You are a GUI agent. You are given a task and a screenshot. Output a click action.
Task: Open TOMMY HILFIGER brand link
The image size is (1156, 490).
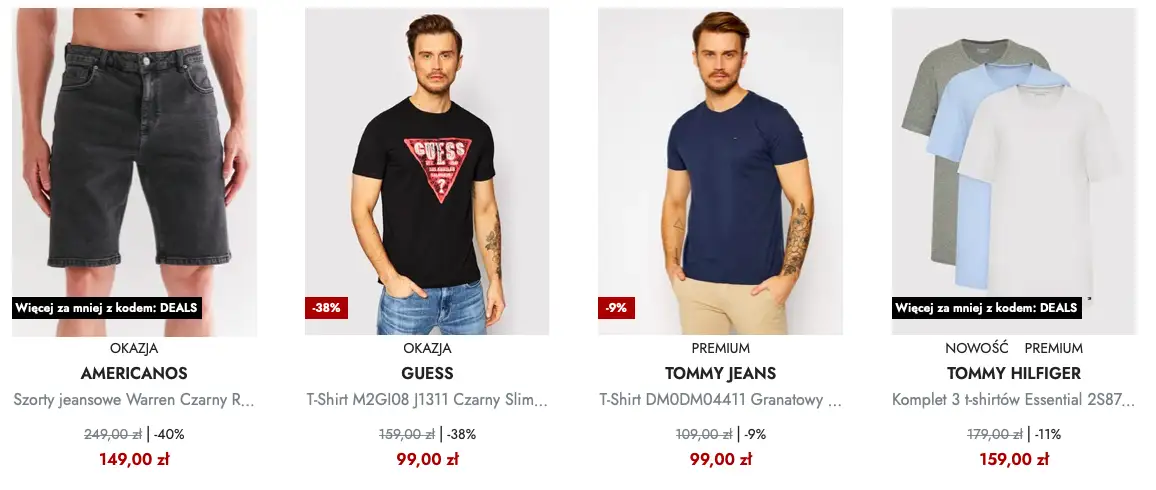(x=1014, y=374)
